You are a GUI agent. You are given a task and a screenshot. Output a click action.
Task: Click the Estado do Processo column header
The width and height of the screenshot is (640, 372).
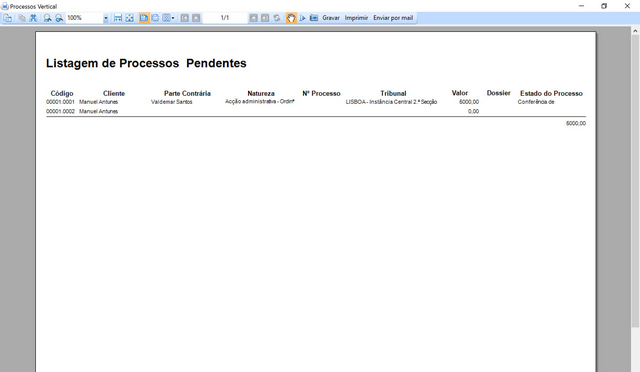click(x=551, y=94)
